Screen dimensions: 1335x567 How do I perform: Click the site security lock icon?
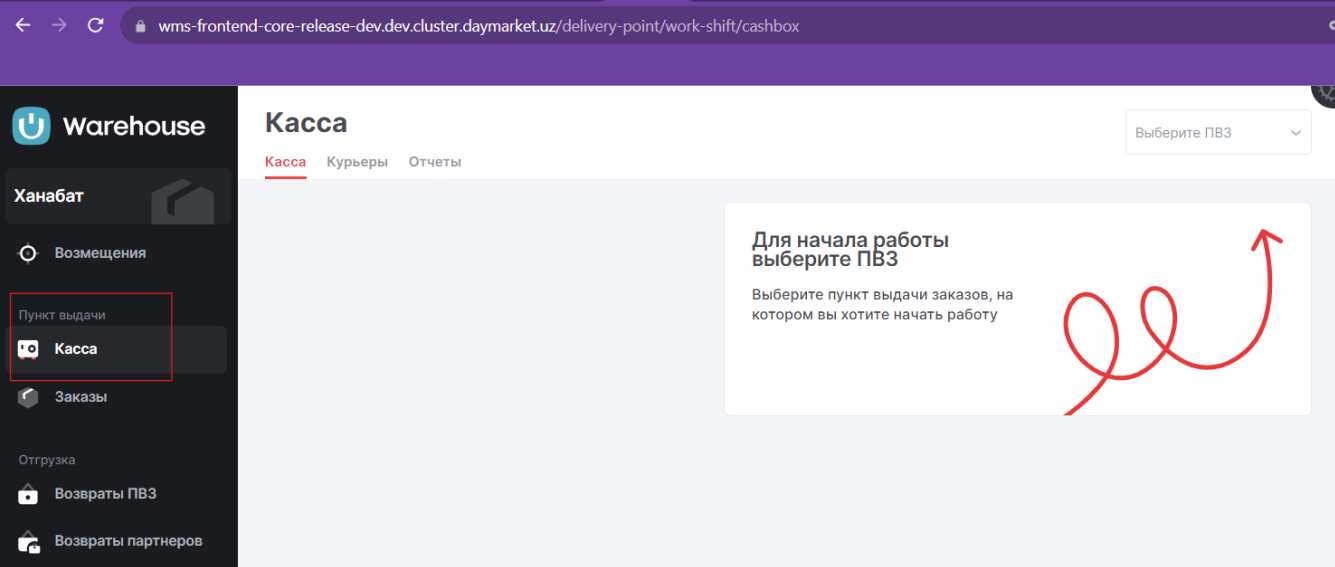click(140, 27)
